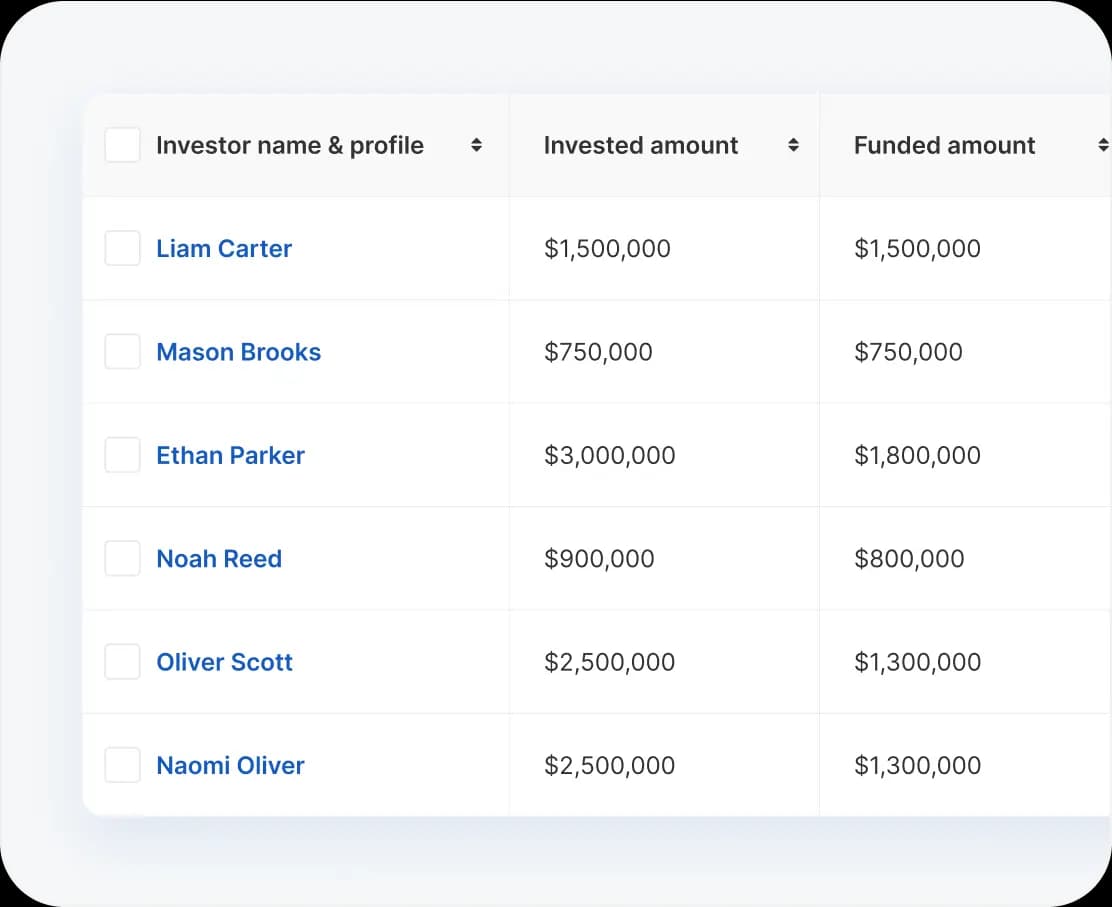Image resolution: width=1112 pixels, height=907 pixels.
Task: Sort by Investor name & profile arrow icon
Action: click(476, 146)
